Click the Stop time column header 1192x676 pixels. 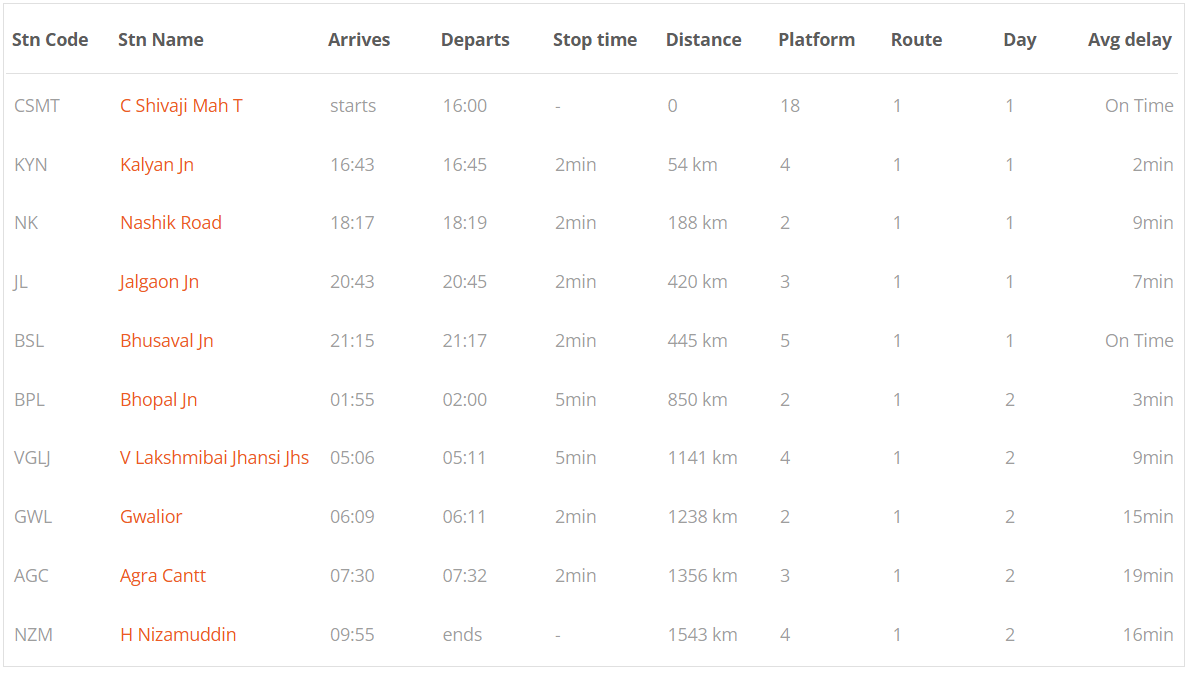(x=594, y=40)
